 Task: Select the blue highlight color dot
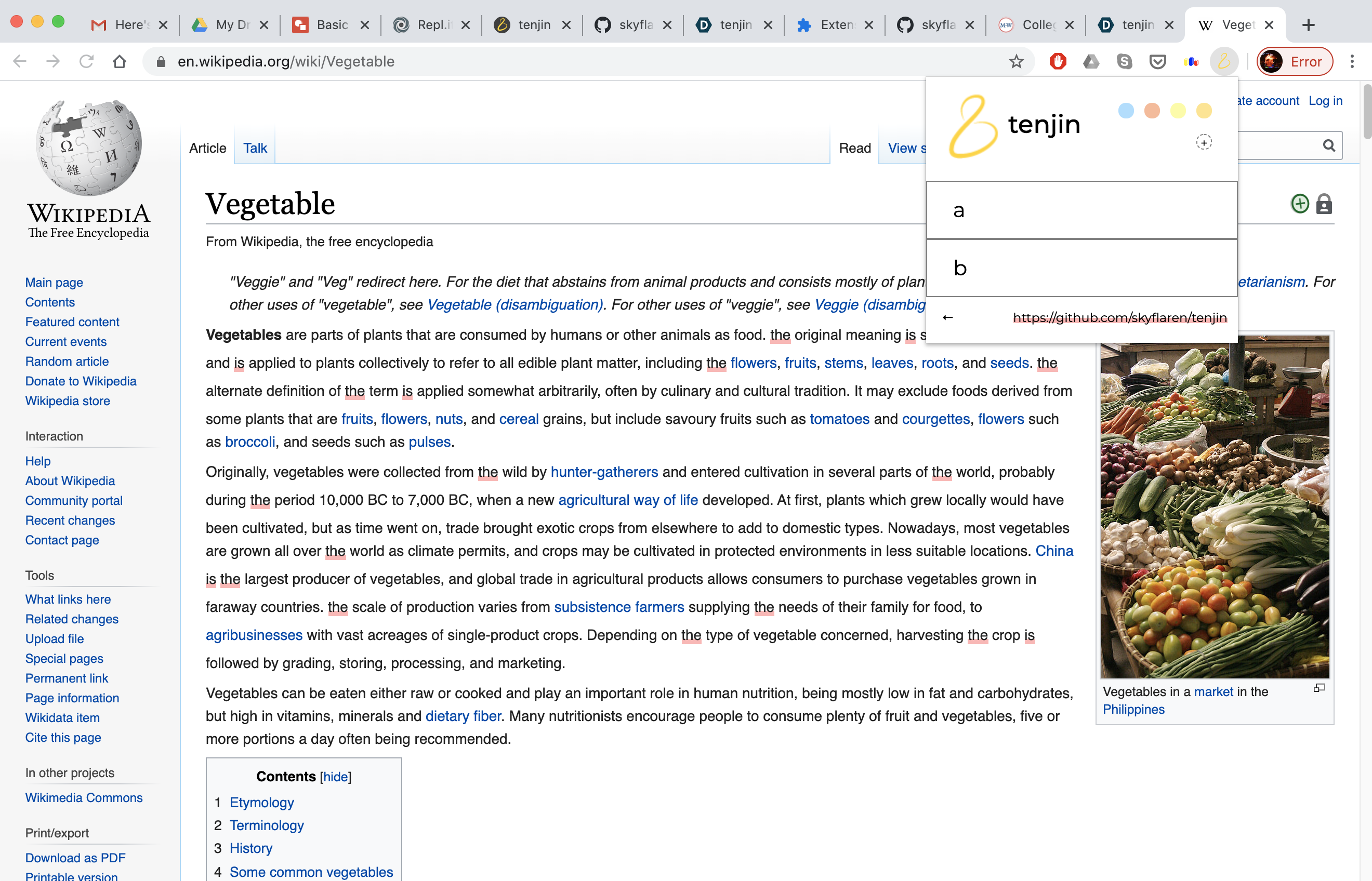(x=1126, y=111)
